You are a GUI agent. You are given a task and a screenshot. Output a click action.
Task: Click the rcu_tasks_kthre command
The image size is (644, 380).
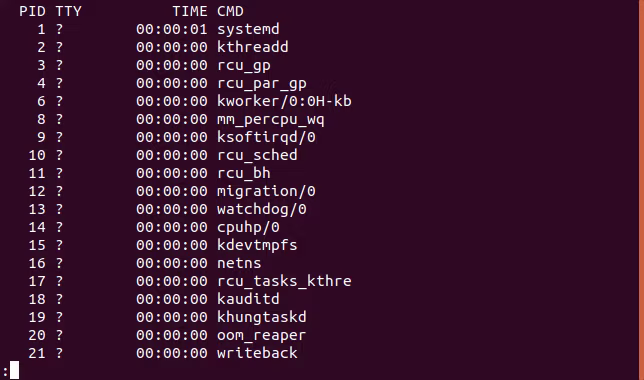[284, 281]
